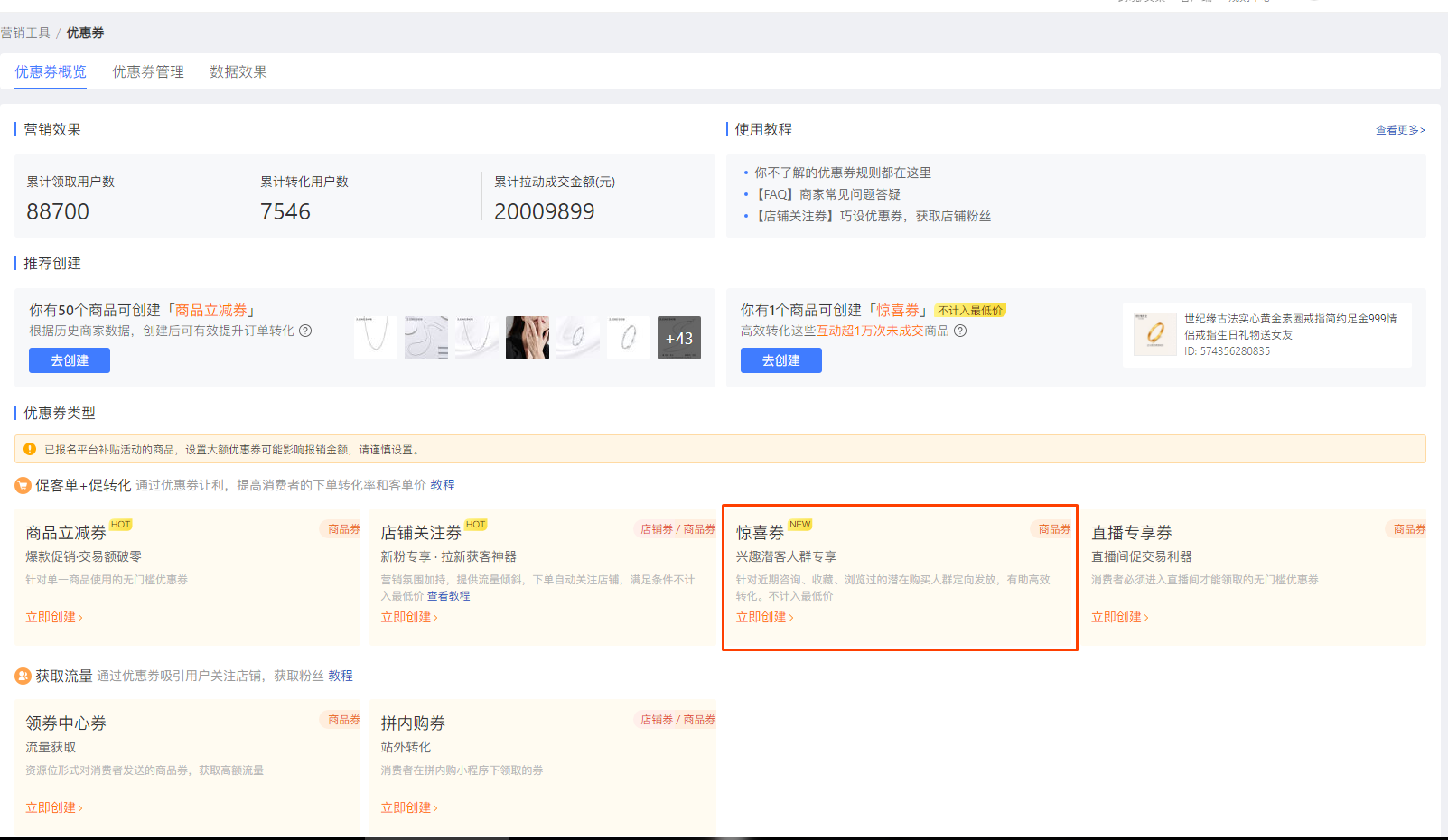The image size is (1448, 840).
Task: Click help icon beside 商品立减券 description
Action: click(x=305, y=331)
